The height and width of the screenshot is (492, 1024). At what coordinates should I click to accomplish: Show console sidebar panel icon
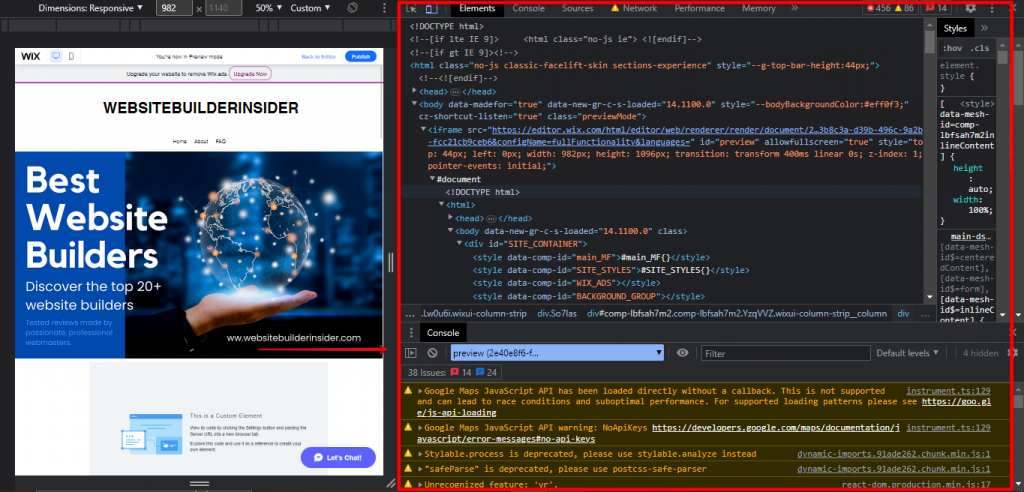pos(411,353)
